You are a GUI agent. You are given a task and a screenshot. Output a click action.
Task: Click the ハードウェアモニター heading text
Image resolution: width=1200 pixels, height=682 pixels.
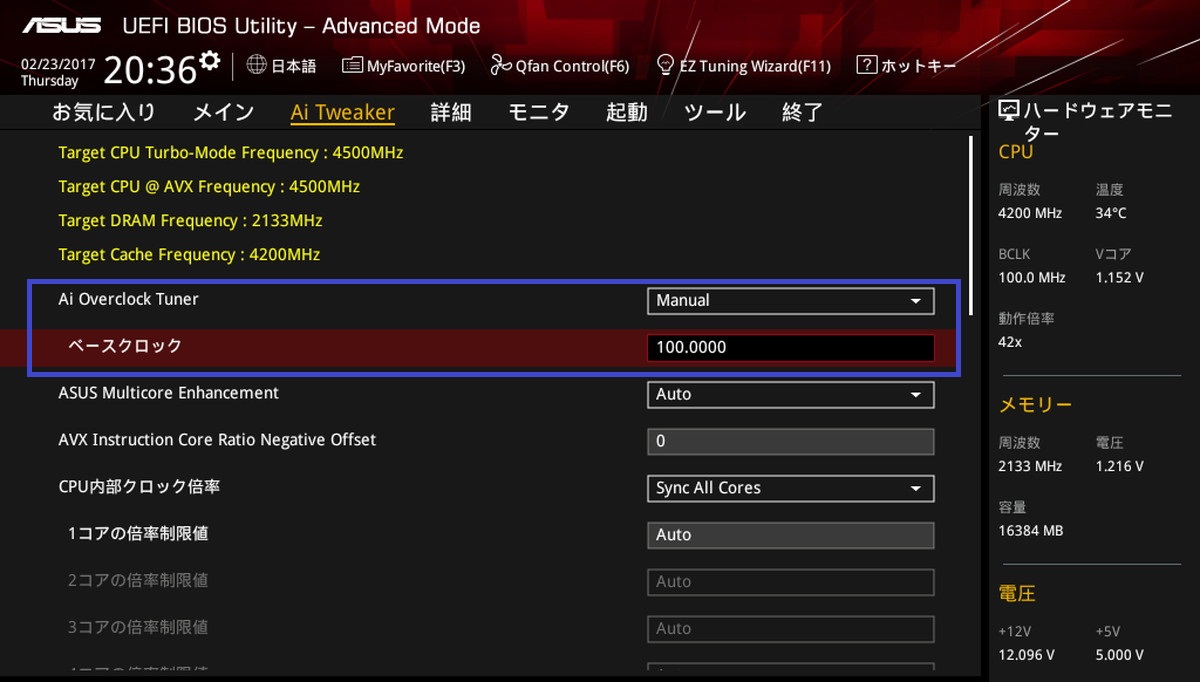click(1097, 122)
